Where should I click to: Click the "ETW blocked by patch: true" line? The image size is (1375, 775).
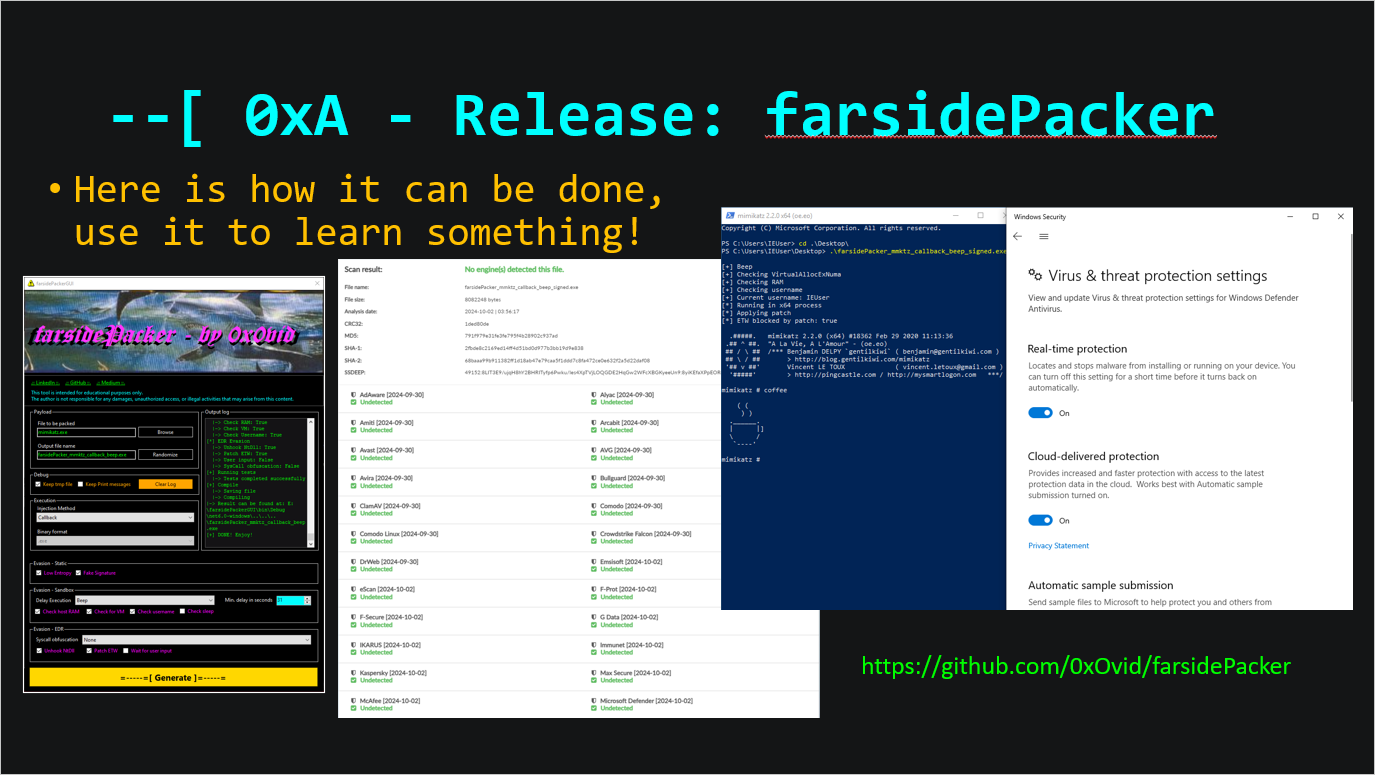click(x=779, y=321)
